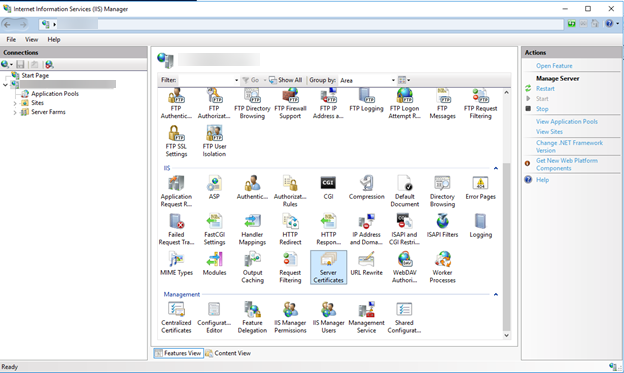This screenshot has height=373, width=624.
Task: Open HTTP Response Headers feature
Action: [x=328, y=230]
